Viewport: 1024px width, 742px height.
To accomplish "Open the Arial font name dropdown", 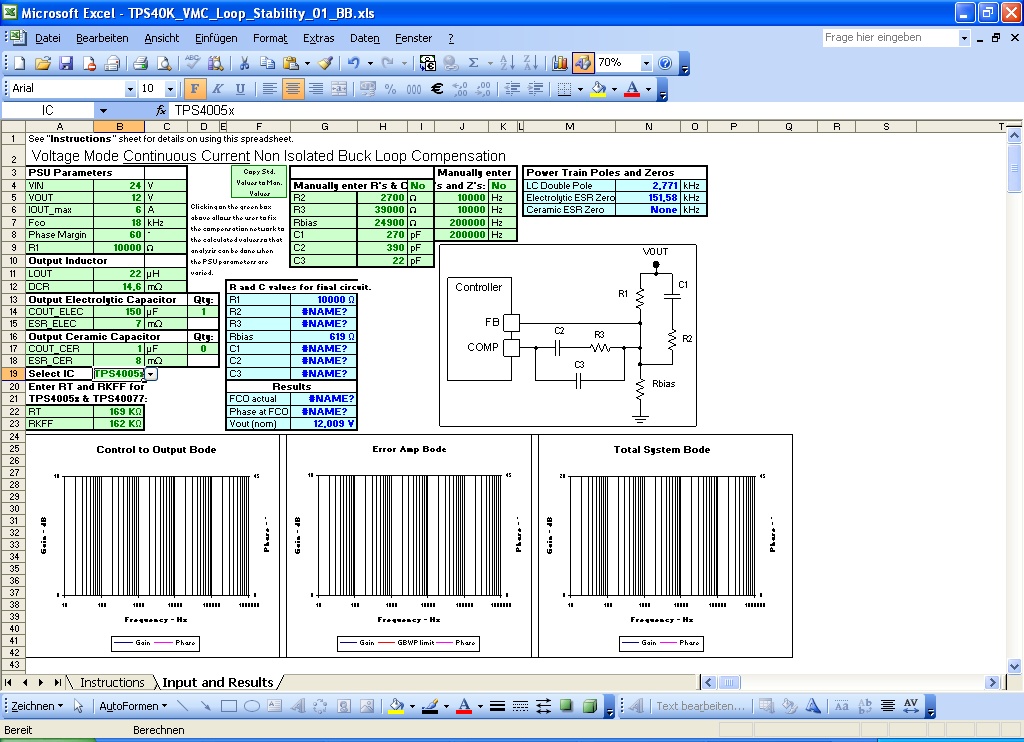I will (x=130, y=89).
